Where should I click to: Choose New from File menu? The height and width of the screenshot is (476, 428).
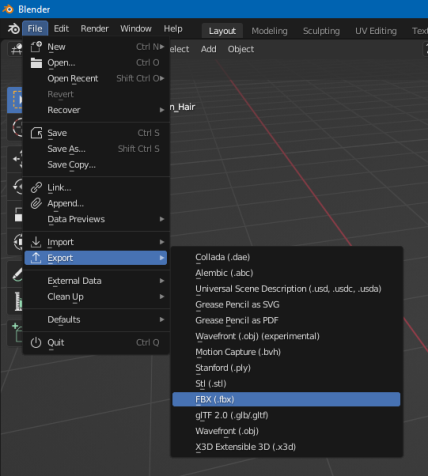pos(96,47)
